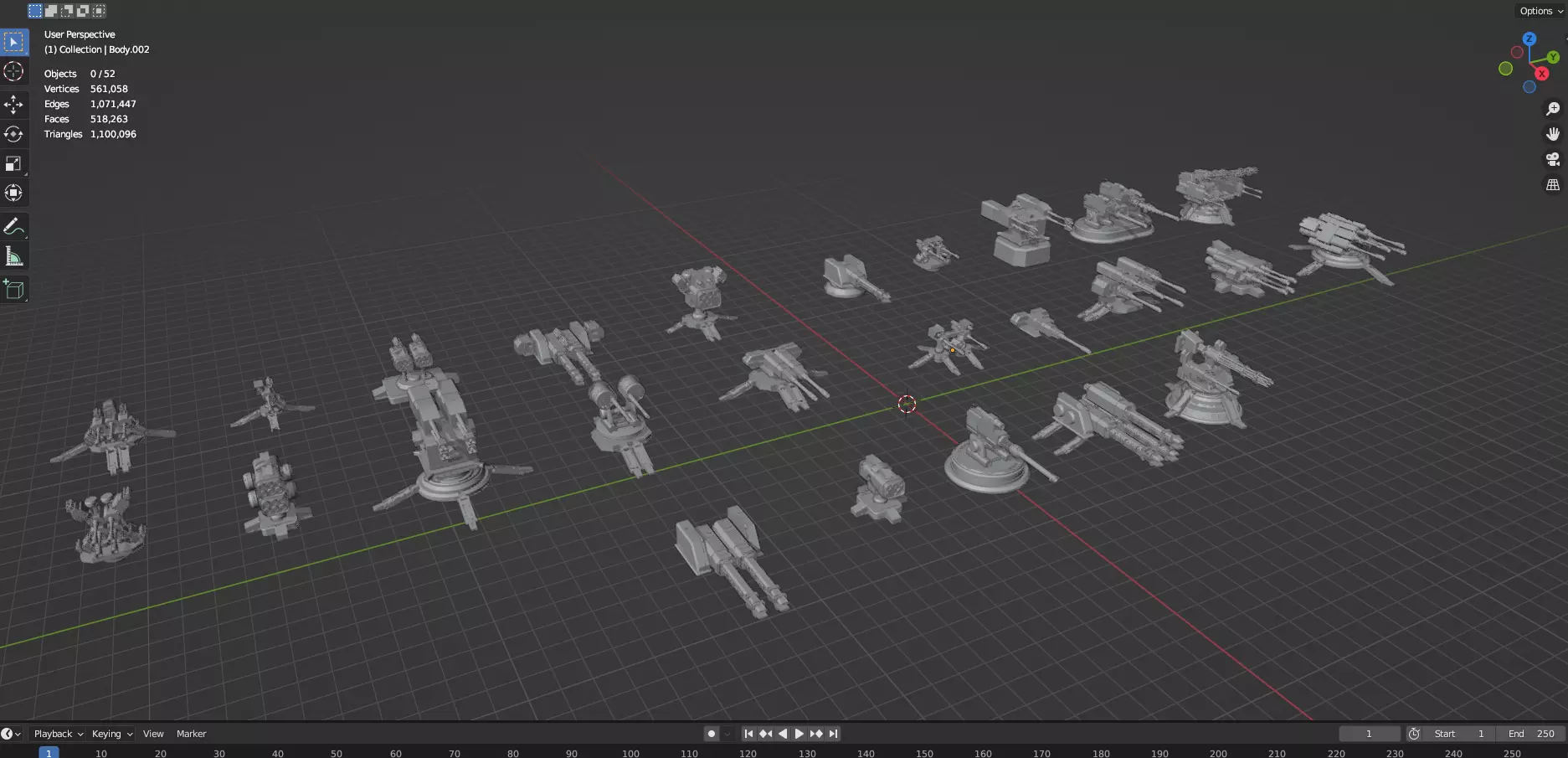Snap view to negative Z axis circle
1568x758 pixels.
(x=1529, y=87)
